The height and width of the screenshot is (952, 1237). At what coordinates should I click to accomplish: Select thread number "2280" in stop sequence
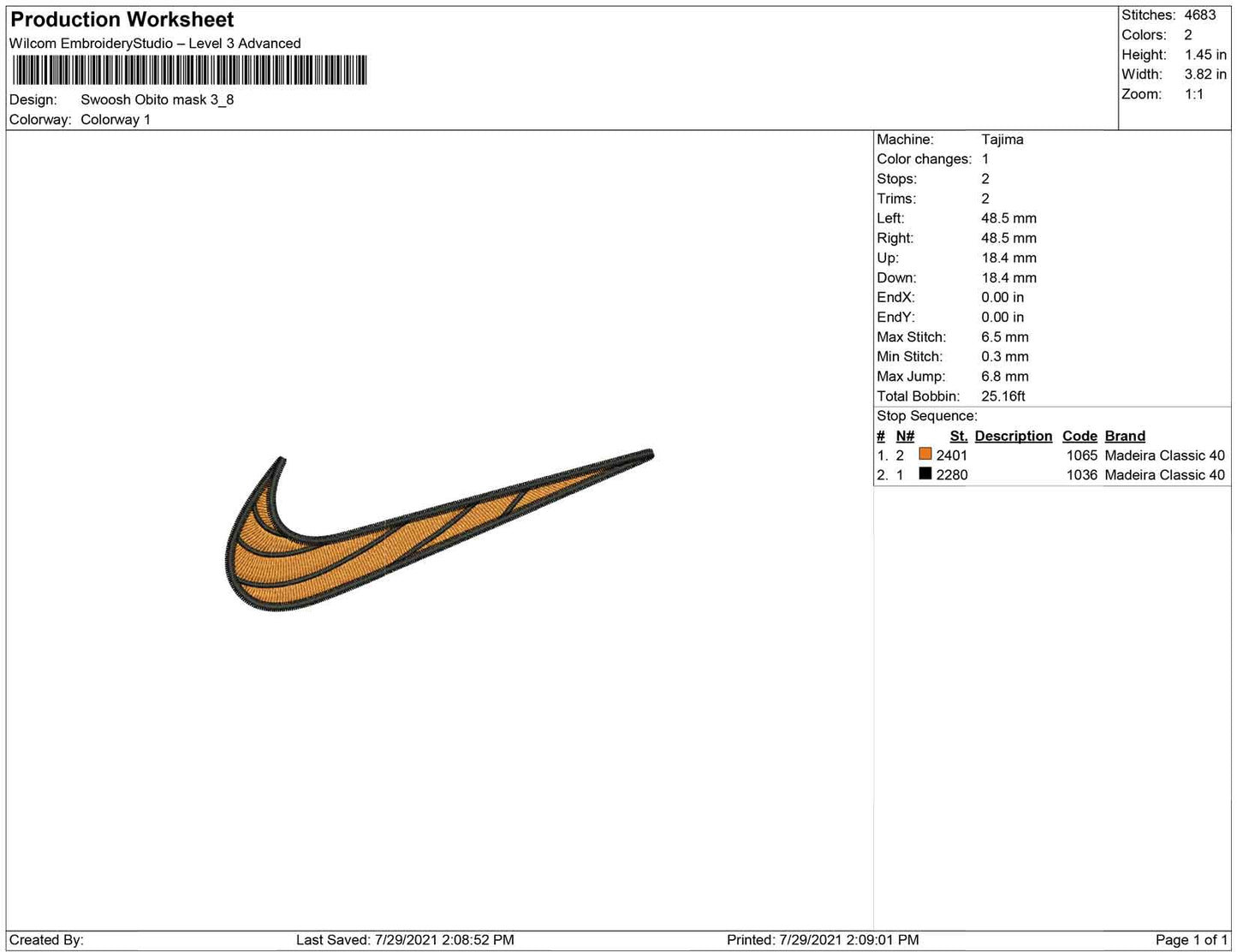pos(952,475)
